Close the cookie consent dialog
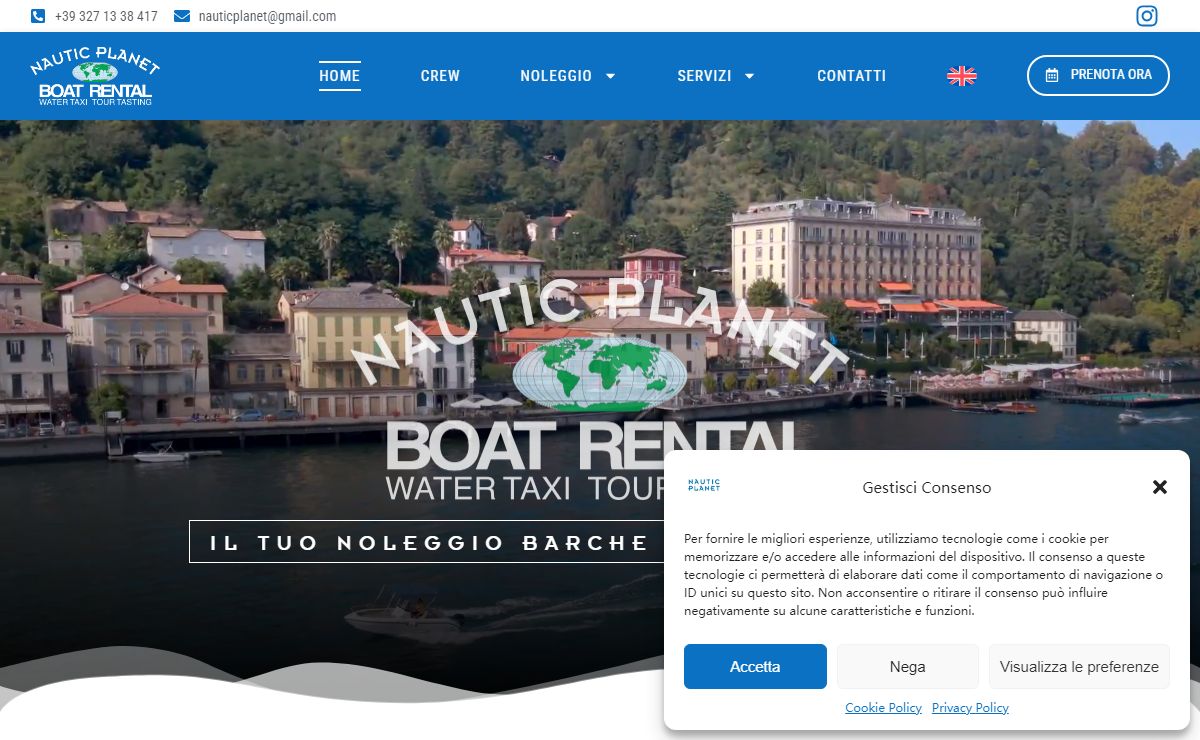Screen dimensions: 1200x740 click(x=1160, y=487)
